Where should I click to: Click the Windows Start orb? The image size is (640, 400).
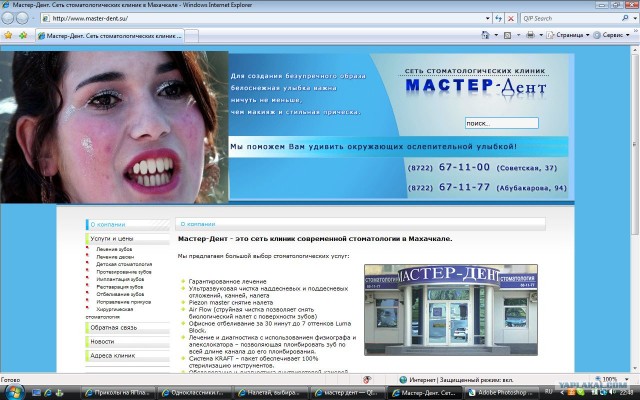coord(13,392)
